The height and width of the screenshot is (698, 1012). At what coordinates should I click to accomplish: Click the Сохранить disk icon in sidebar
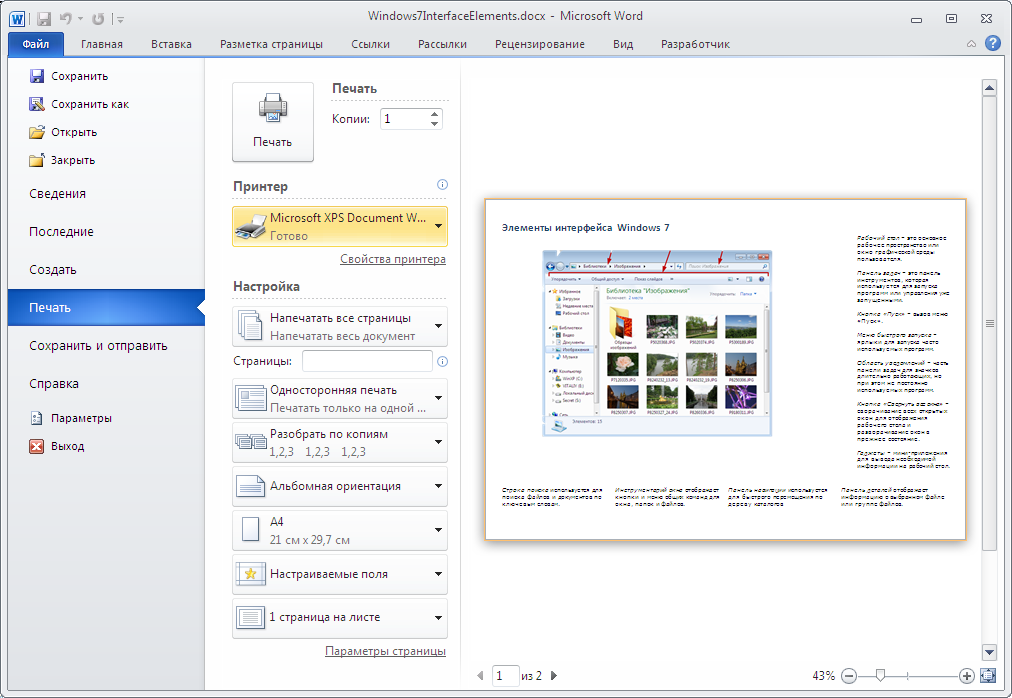[x=37, y=76]
